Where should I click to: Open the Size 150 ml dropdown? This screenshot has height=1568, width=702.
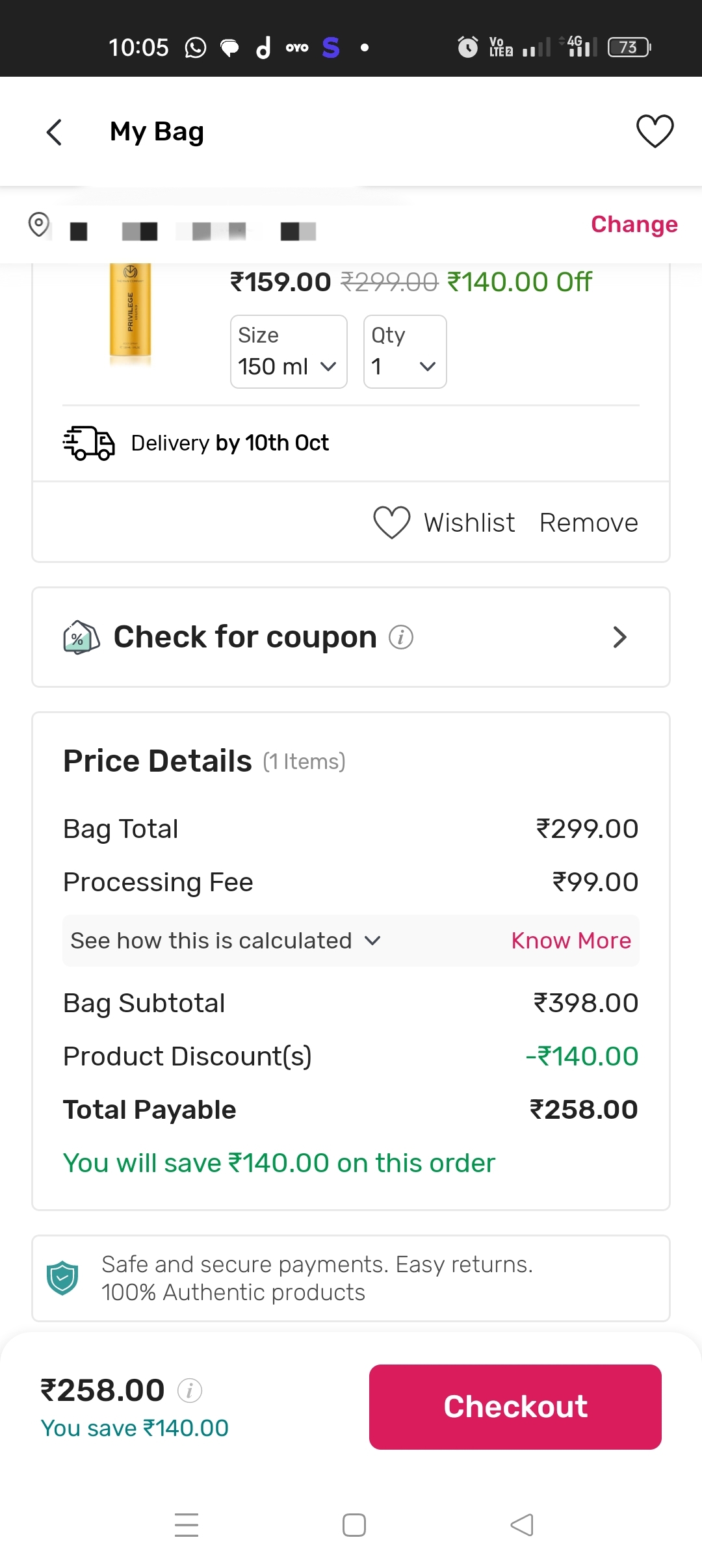[289, 352]
